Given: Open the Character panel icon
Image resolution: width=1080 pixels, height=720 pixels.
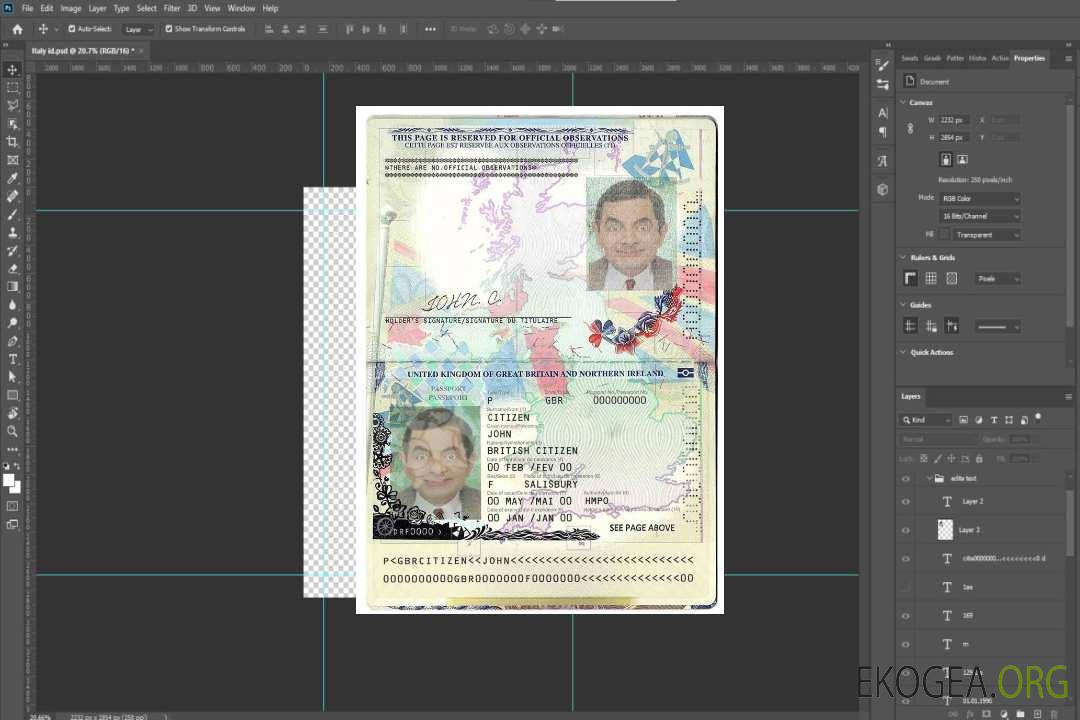Looking at the screenshot, I should [x=883, y=112].
